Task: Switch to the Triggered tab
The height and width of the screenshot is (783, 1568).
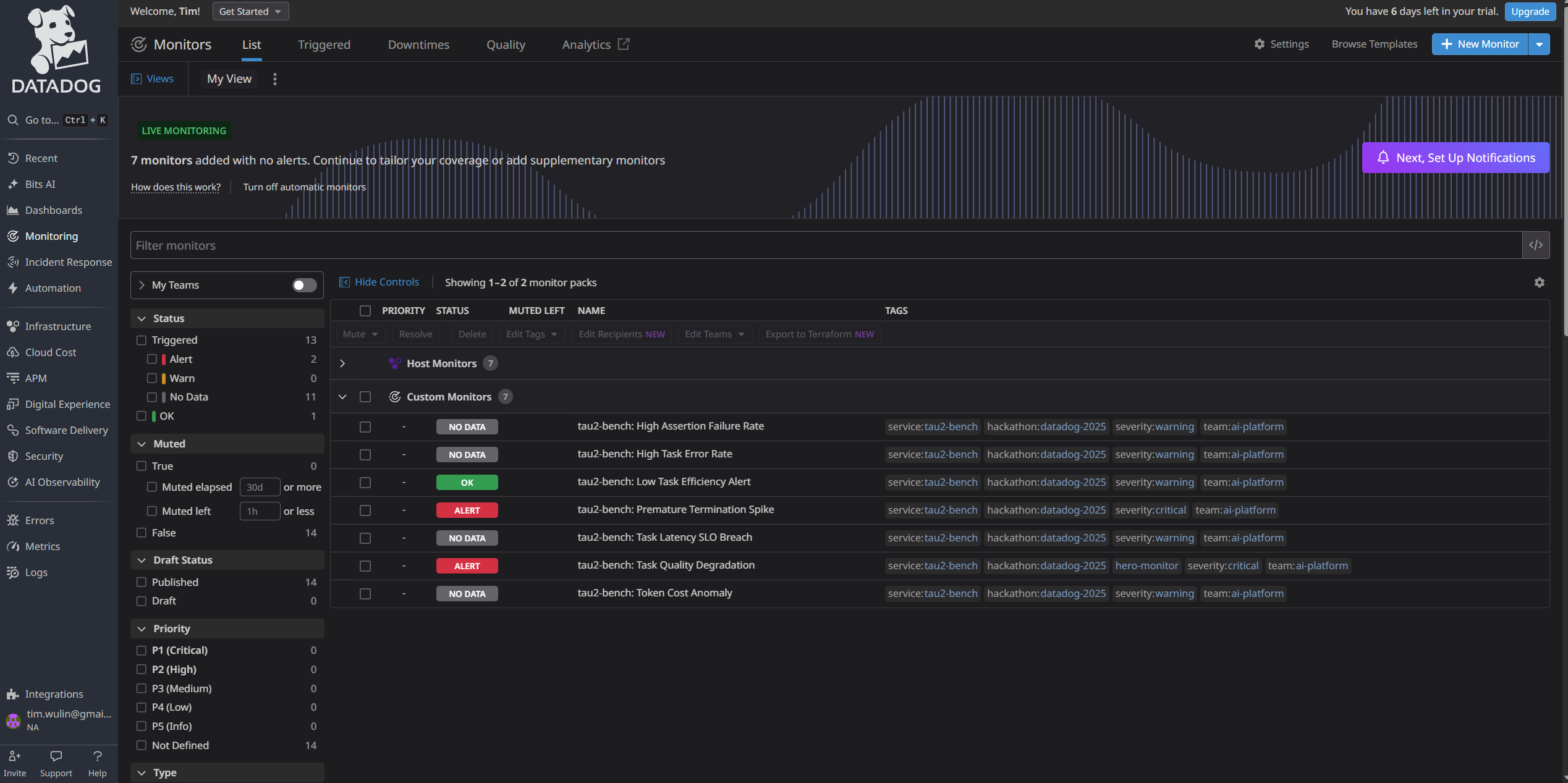Action: pyautogui.click(x=324, y=44)
